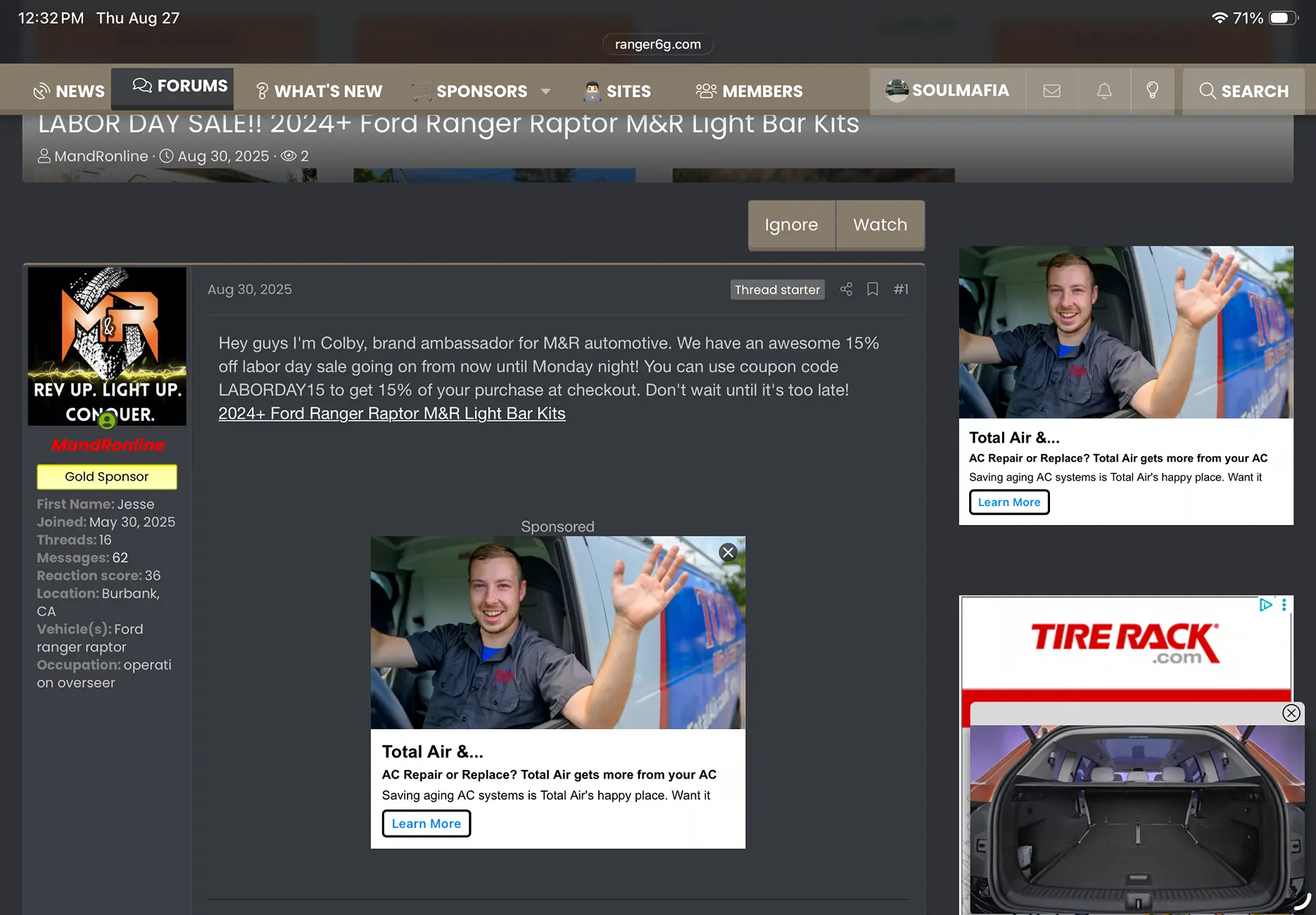
Task: Go to the News tab
Action: pyautogui.click(x=69, y=91)
